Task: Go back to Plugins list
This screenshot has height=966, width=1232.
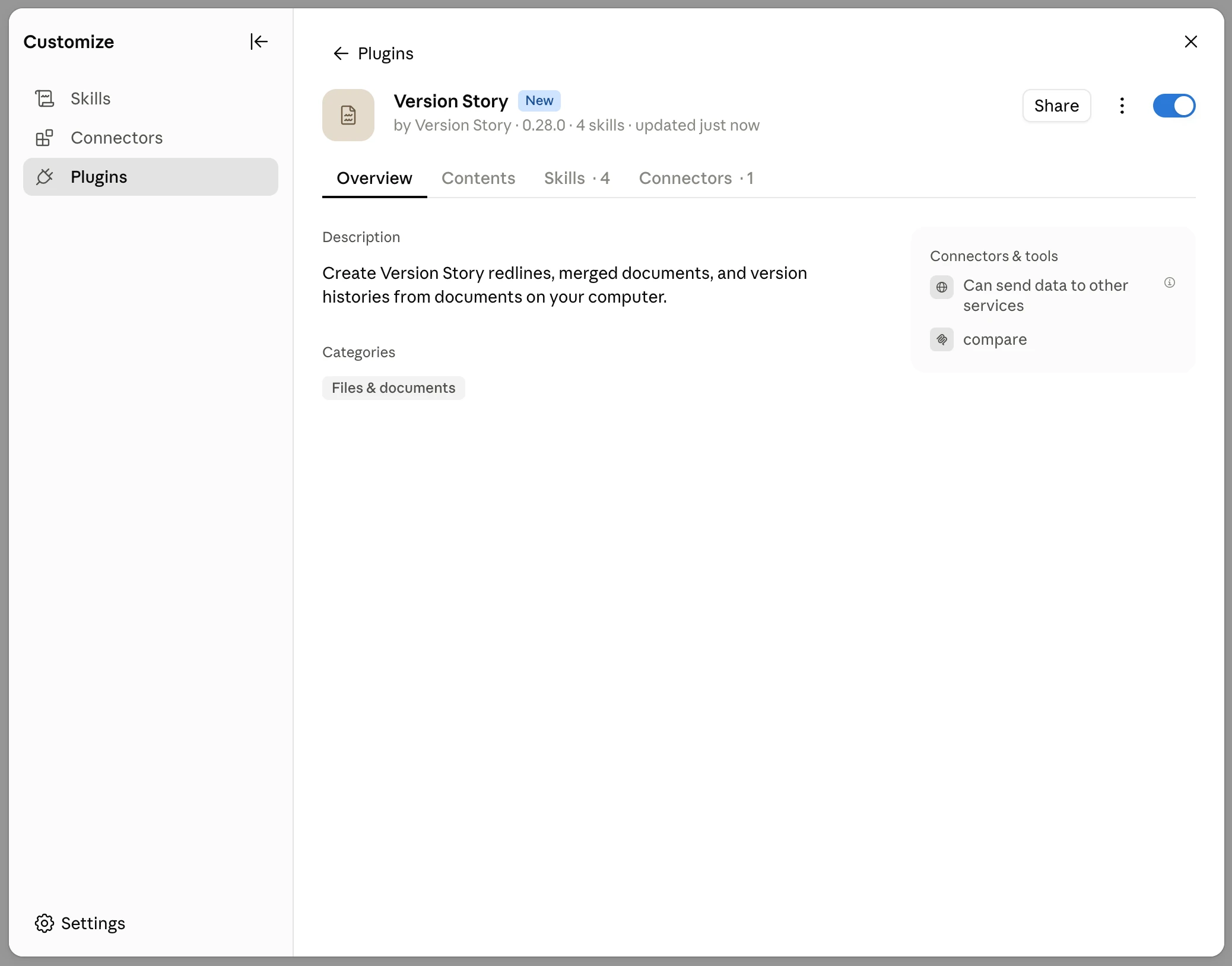Action: (373, 53)
